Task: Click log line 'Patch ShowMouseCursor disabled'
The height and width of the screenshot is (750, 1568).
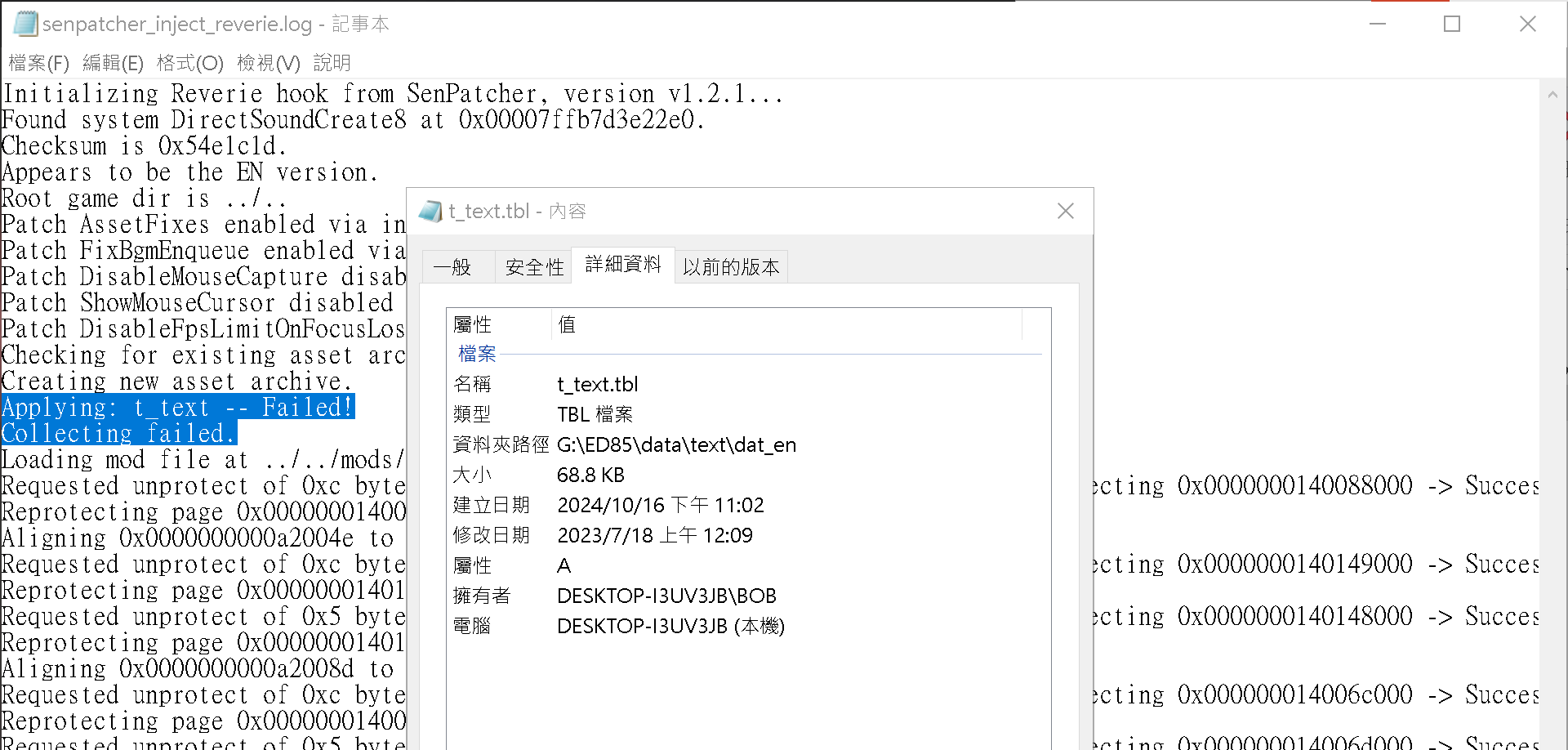Action: point(198,303)
